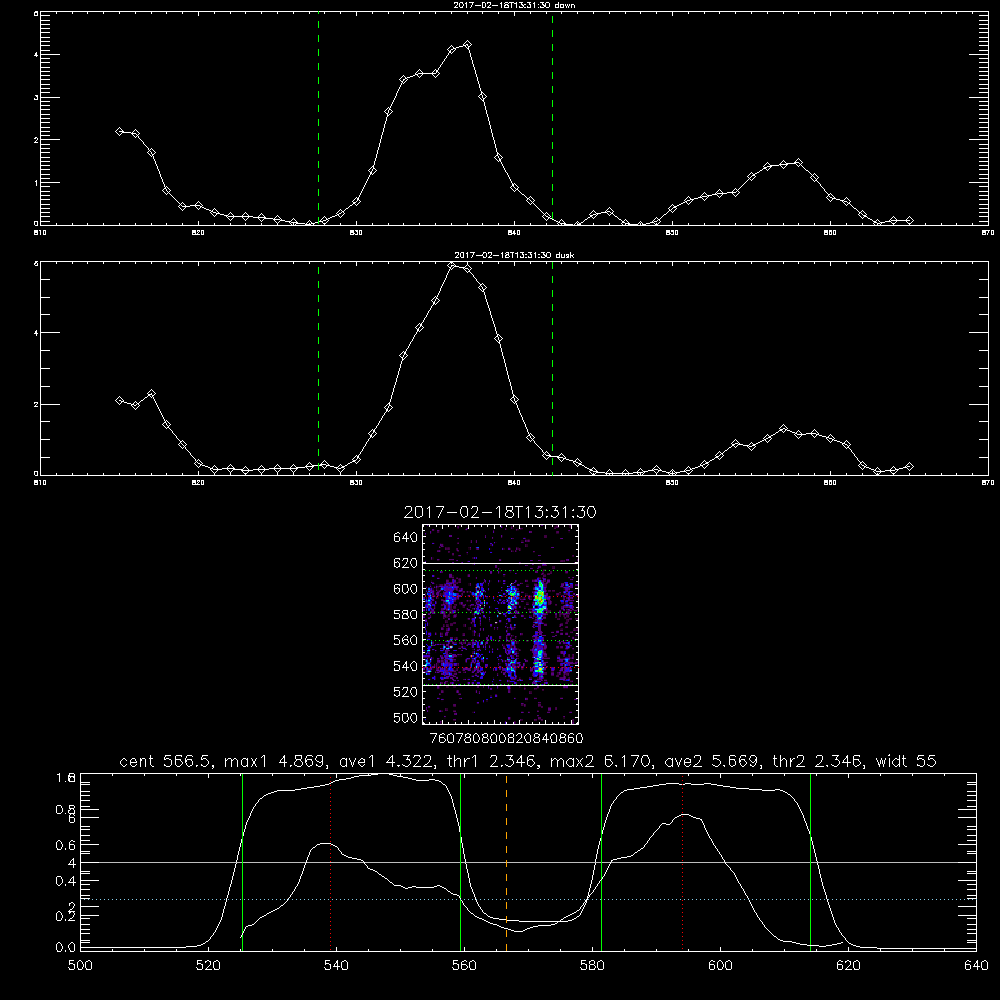Click the right green dashed line in the dusk plot
The height and width of the screenshot is (1000, 1000).
pos(552,368)
